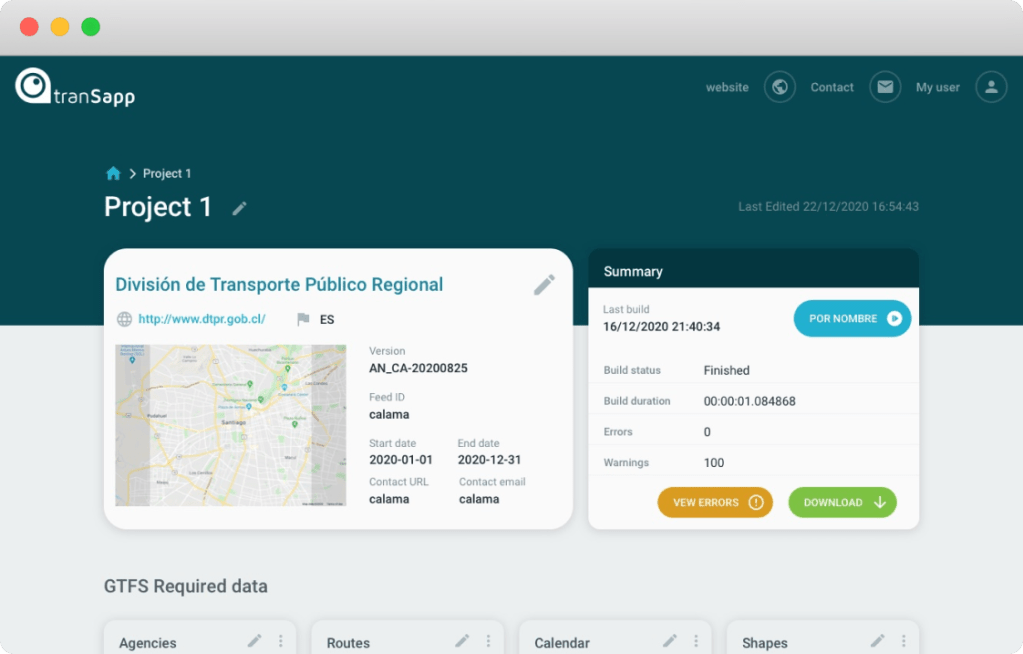Click the DOWNLOAD button in Summary
The height and width of the screenshot is (654, 1023).
(842, 502)
